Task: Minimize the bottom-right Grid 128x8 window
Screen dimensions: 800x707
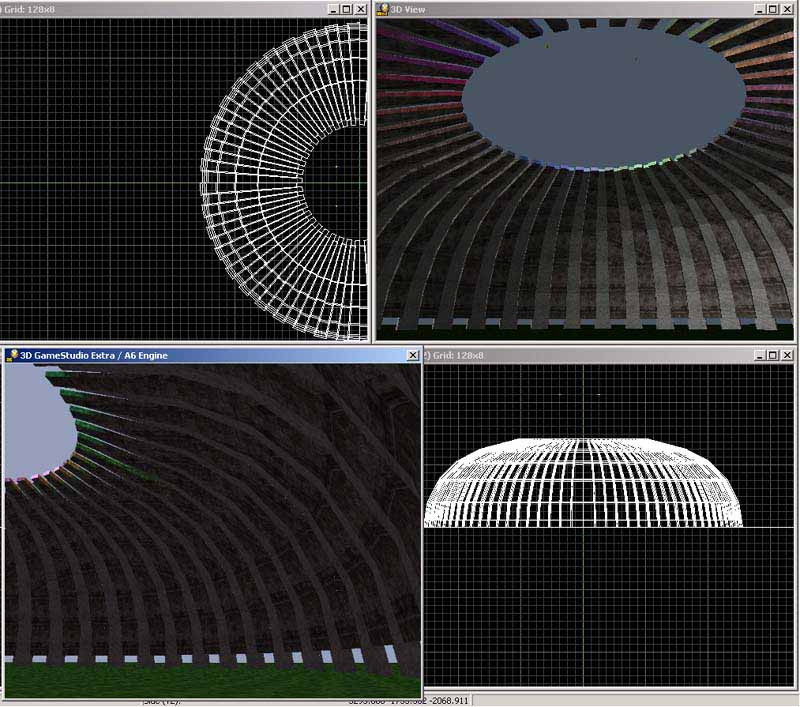Action: click(x=757, y=355)
